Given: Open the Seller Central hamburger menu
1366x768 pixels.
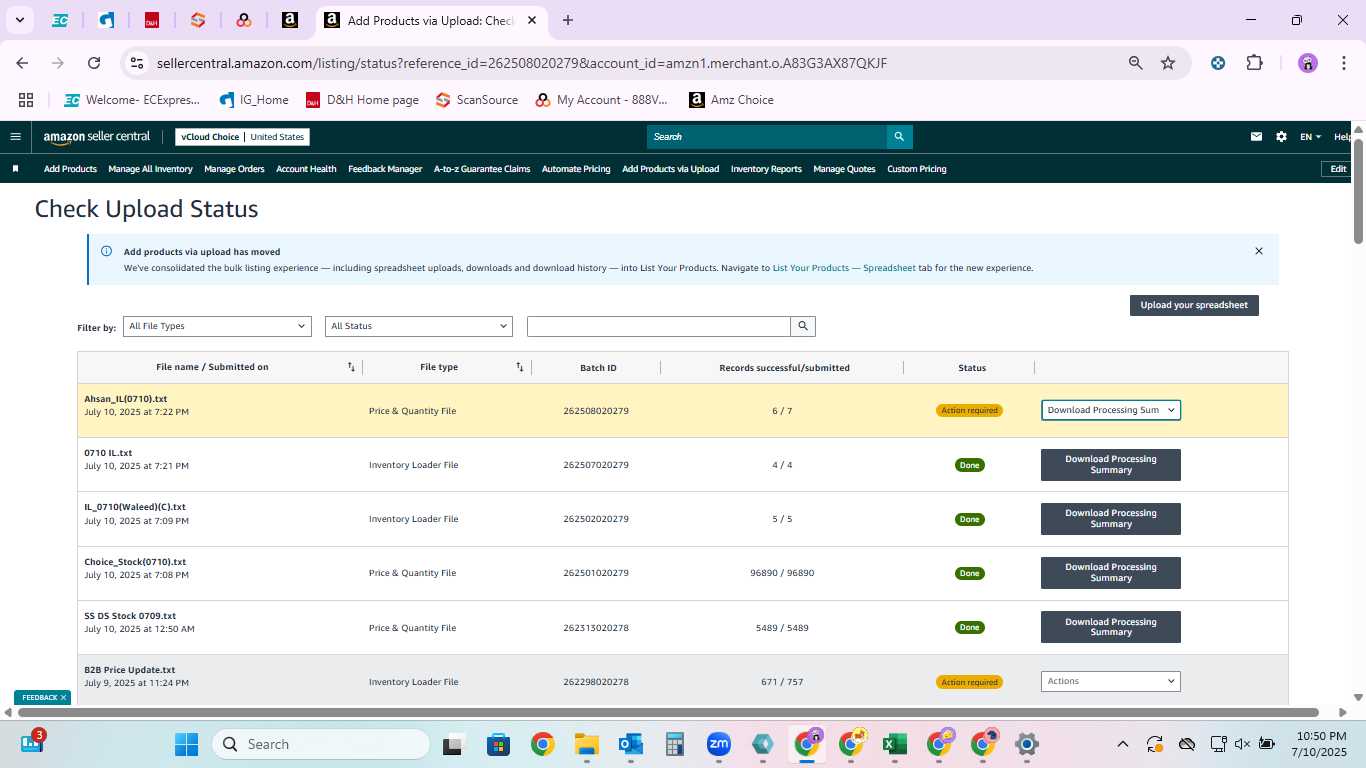Looking at the screenshot, I should (x=15, y=137).
